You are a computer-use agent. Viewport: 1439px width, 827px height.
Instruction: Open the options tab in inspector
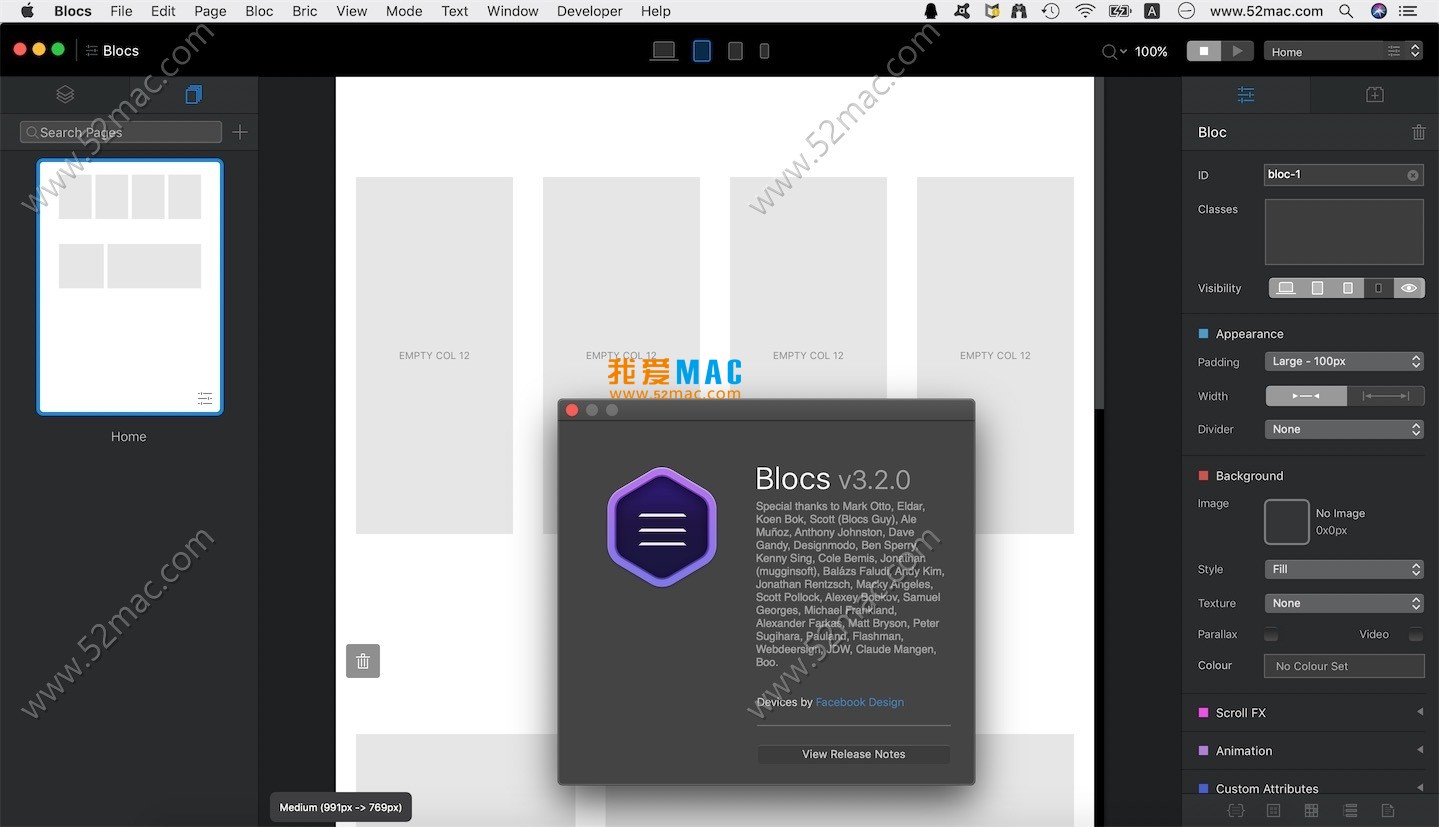(1246, 94)
